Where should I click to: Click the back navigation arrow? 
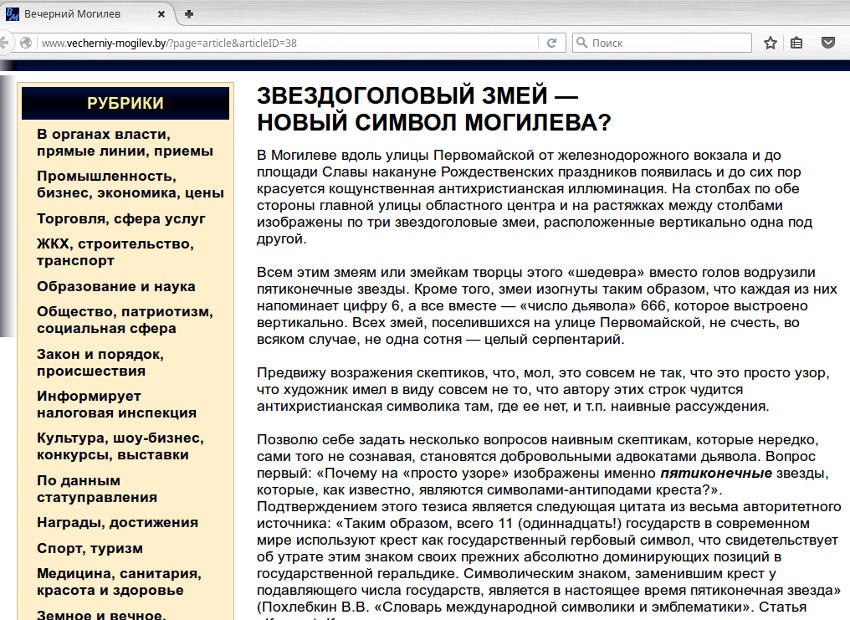click(x=7, y=43)
